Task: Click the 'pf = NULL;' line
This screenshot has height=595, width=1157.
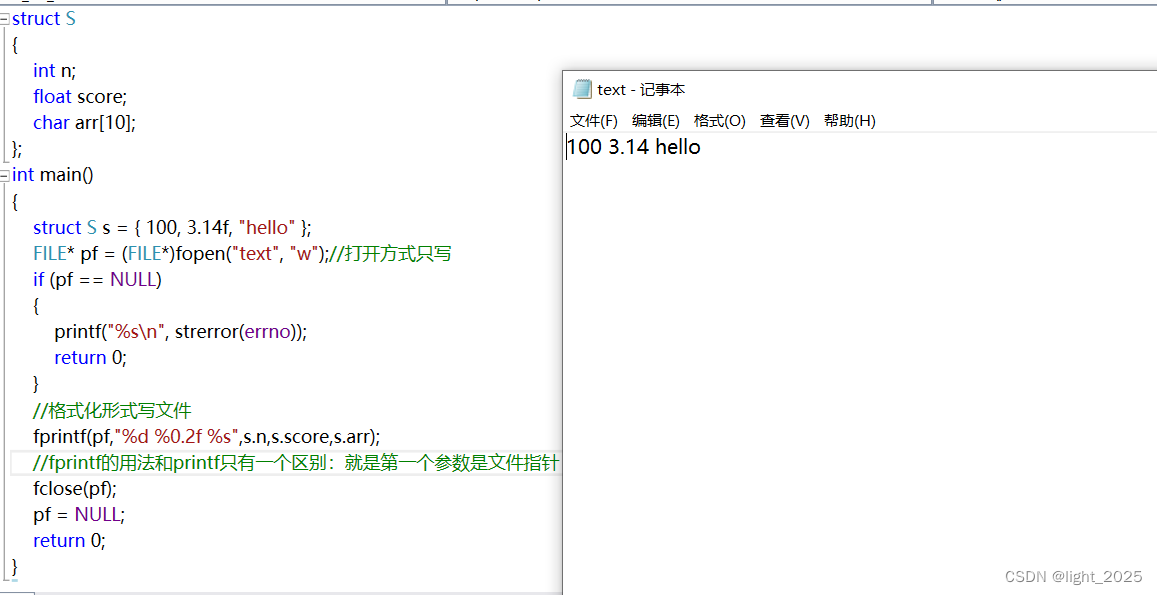Action: (x=79, y=515)
